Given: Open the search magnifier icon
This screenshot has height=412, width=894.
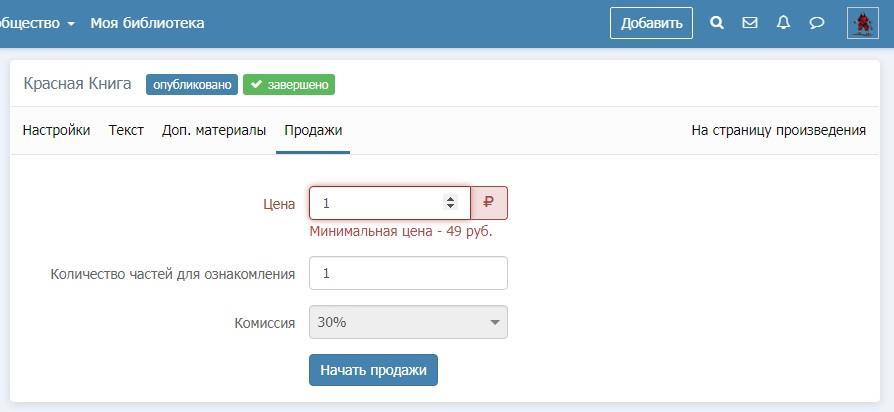Looking at the screenshot, I should 717,23.
